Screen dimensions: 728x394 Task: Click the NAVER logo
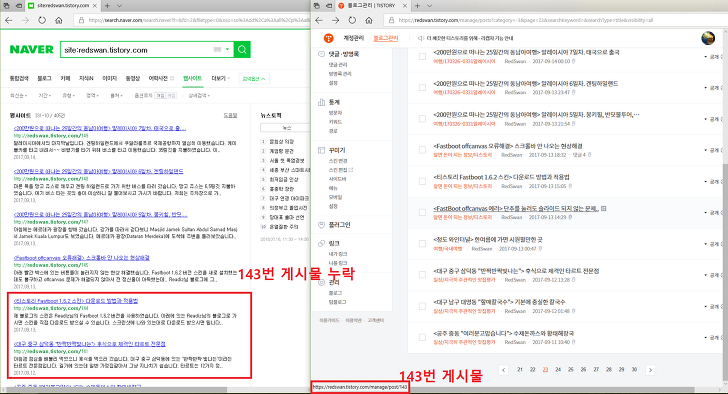(31, 50)
